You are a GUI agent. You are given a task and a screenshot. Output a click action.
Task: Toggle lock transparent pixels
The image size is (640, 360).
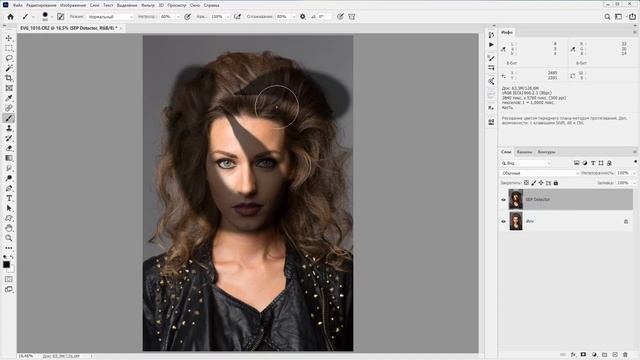point(526,183)
